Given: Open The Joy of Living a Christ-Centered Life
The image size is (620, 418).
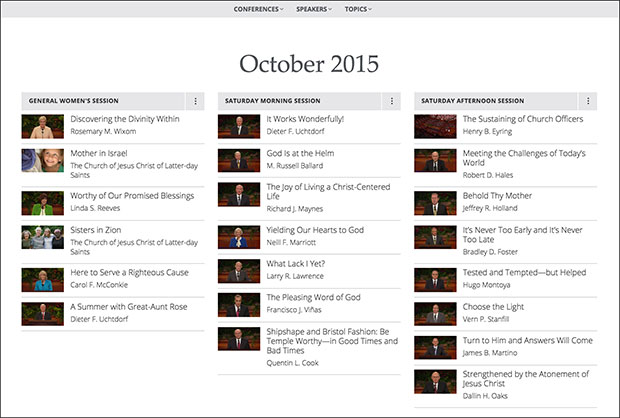Looking at the screenshot, I should point(328,191).
